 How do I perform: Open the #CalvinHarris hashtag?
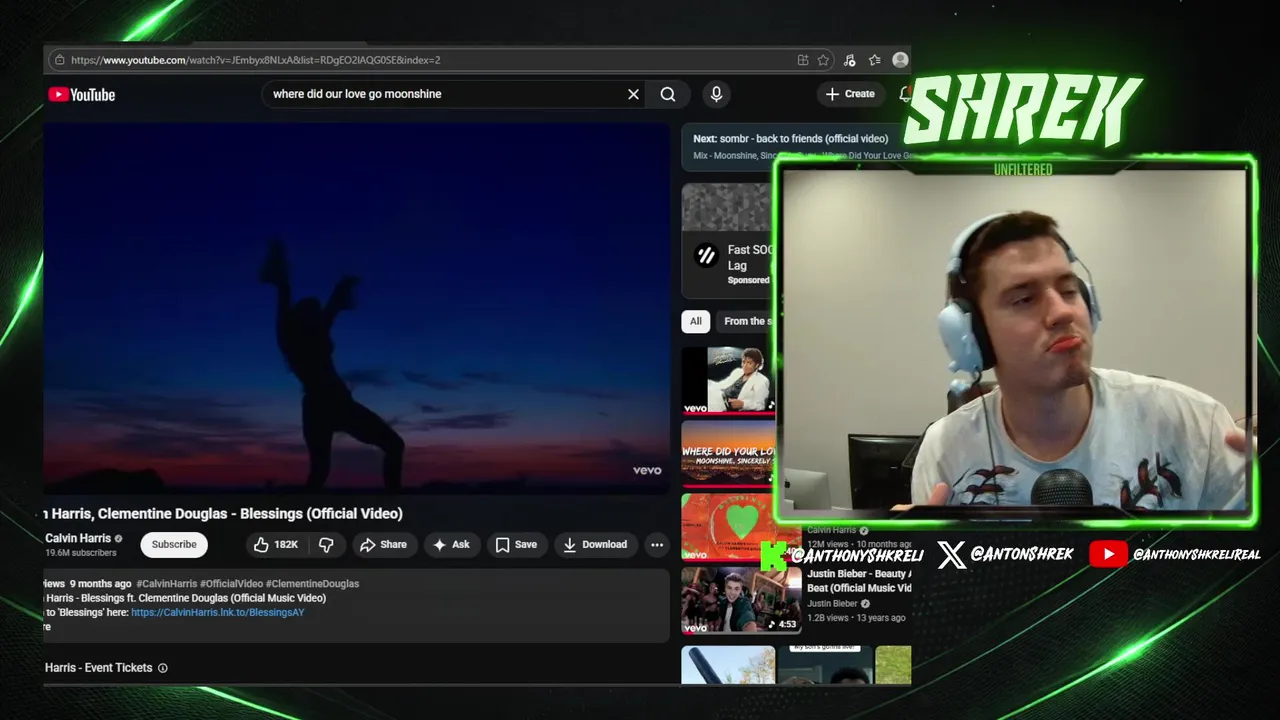click(166, 584)
